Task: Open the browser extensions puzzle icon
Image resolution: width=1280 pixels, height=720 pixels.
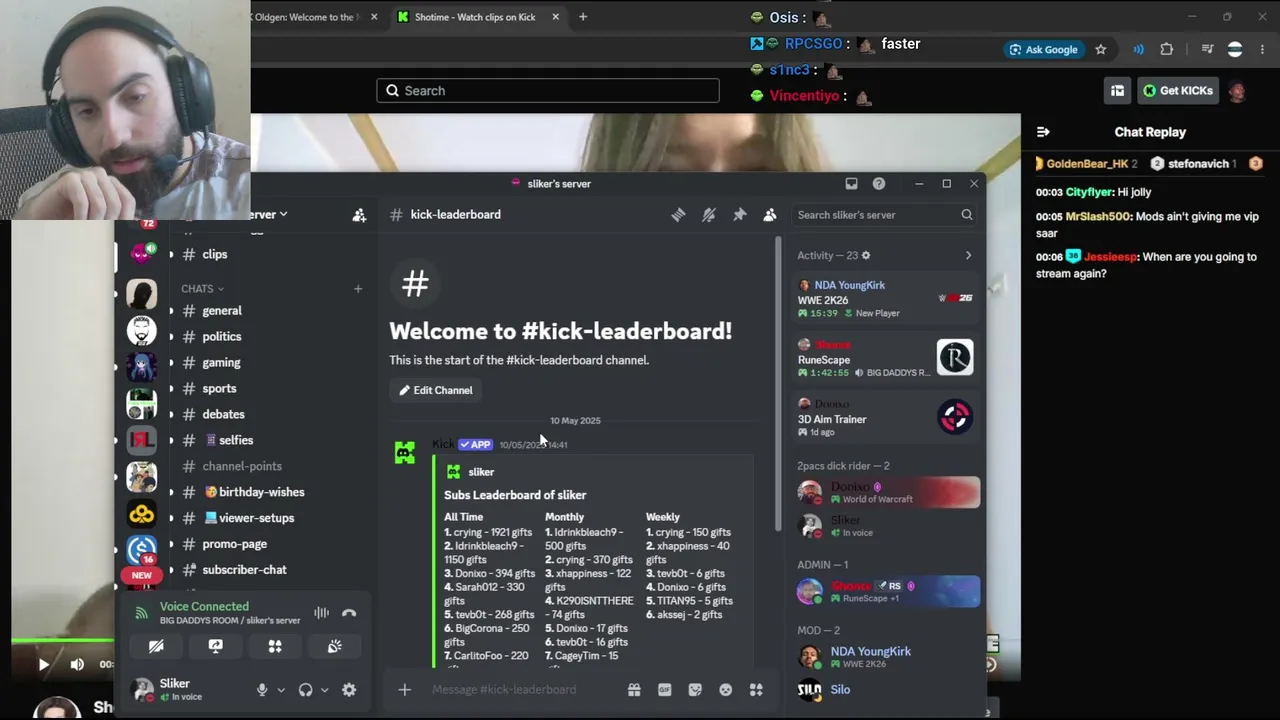Action: click(1167, 50)
